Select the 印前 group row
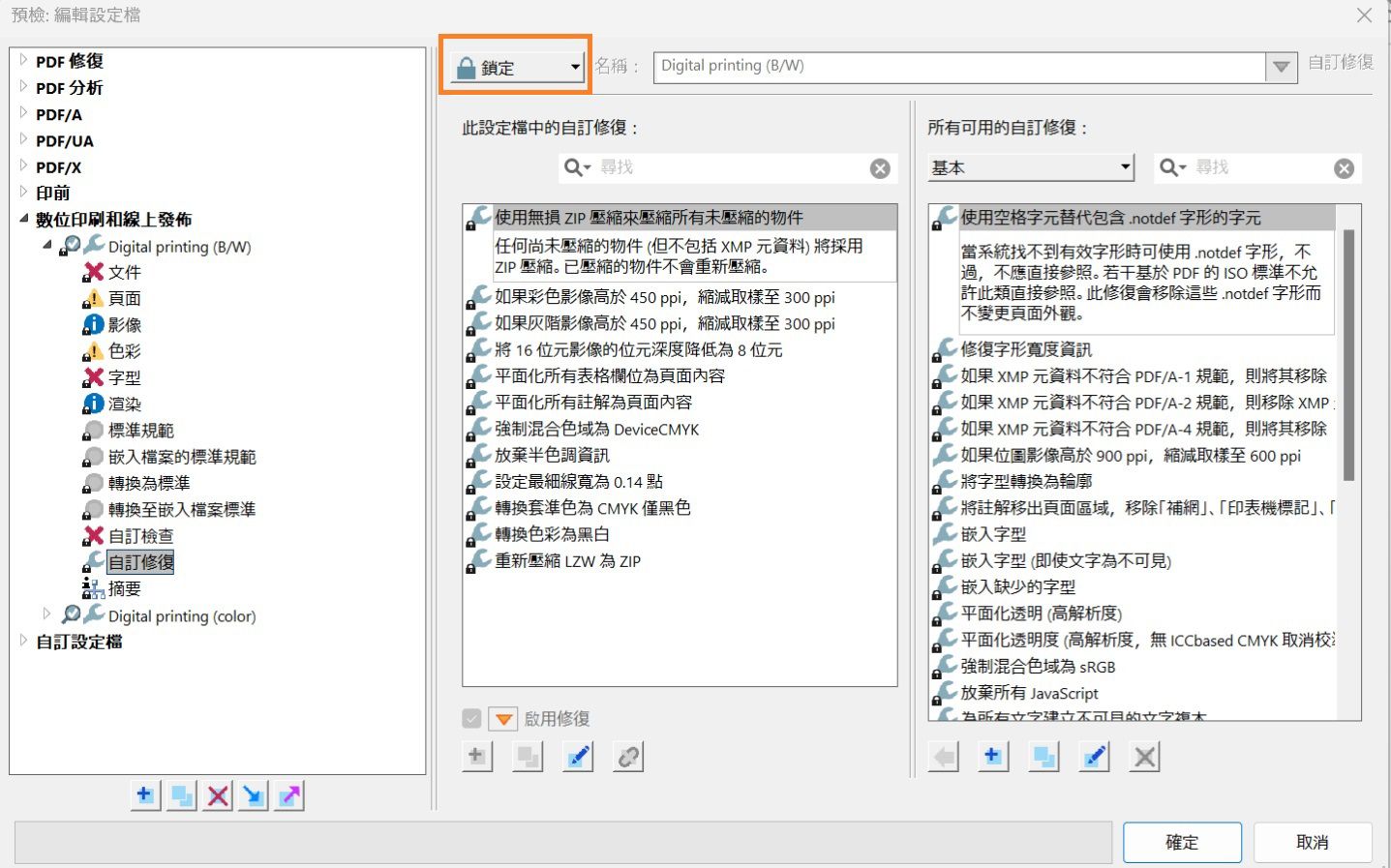This screenshot has height=868, width=1391. click(x=53, y=193)
